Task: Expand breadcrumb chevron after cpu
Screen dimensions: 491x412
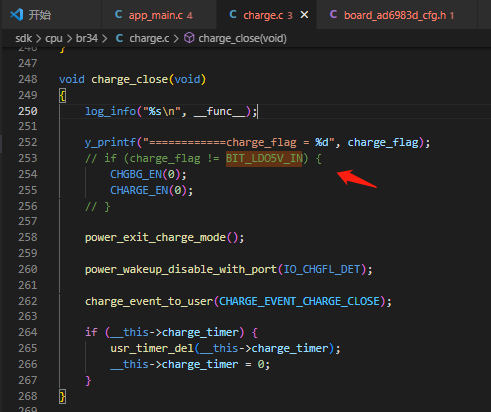Action: (69, 39)
